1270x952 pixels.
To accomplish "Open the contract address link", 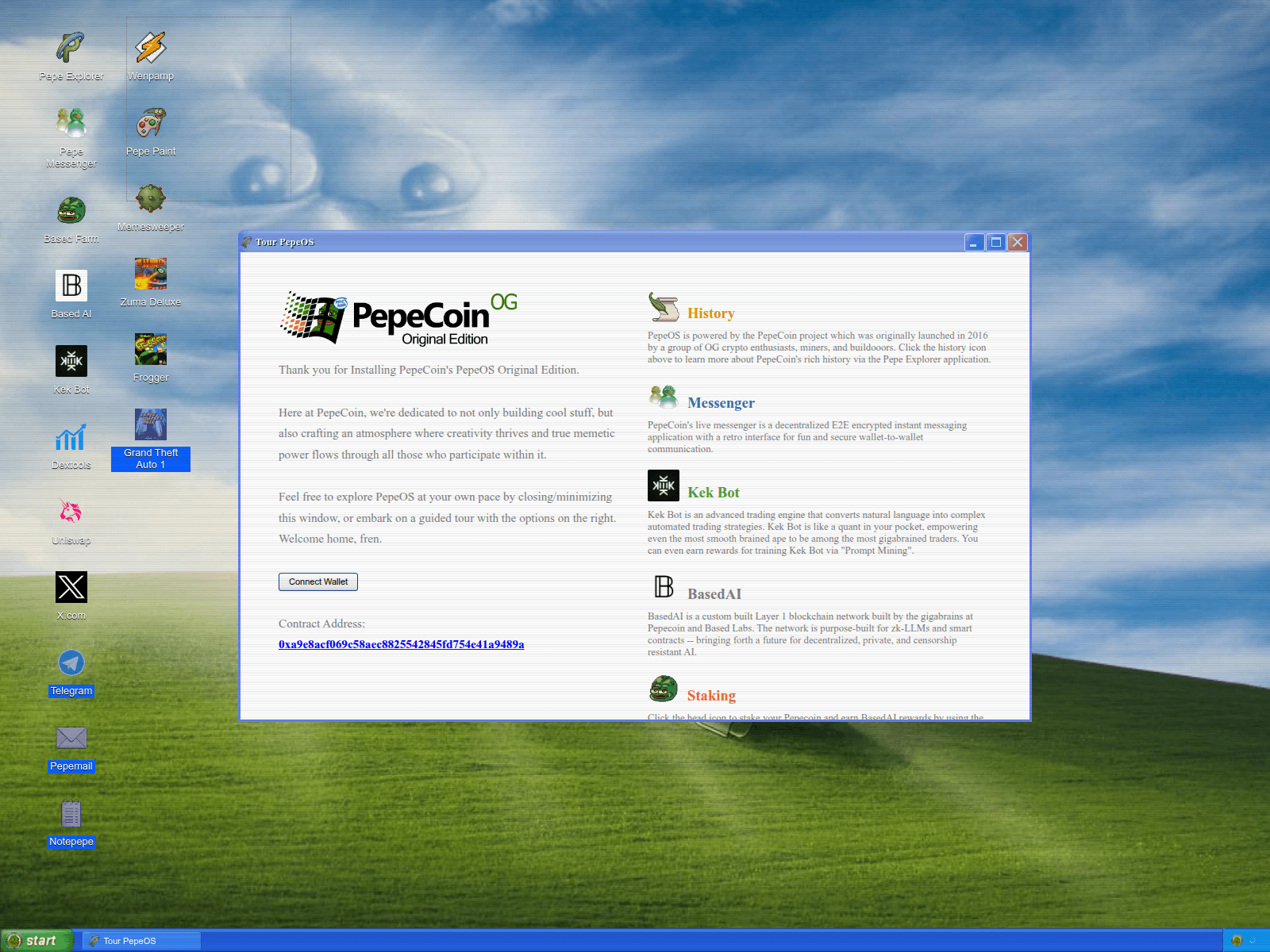I will (401, 645).
